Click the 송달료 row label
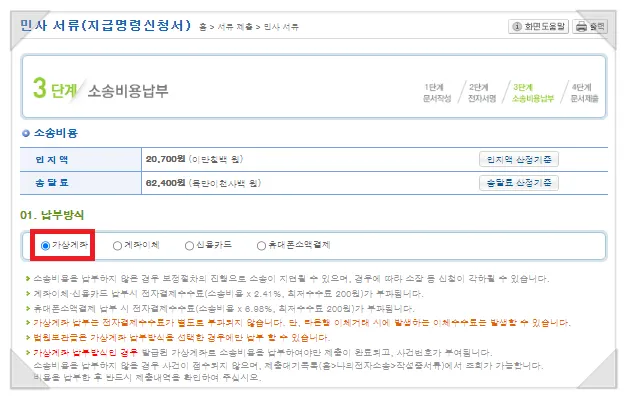Viewport: 627px width, 399px height. pos(52,183)
